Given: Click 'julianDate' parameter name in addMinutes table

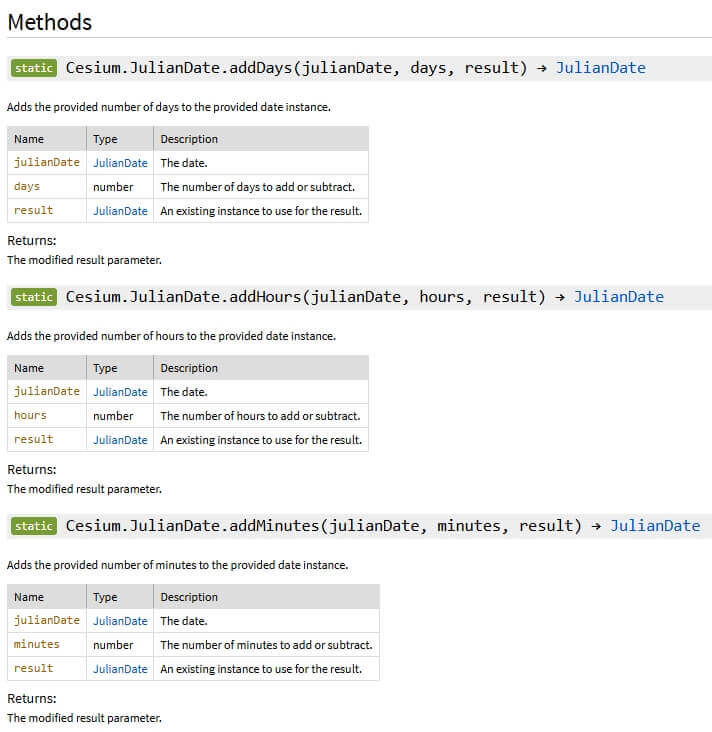Looking at the screenshot, I should (47, 620).
